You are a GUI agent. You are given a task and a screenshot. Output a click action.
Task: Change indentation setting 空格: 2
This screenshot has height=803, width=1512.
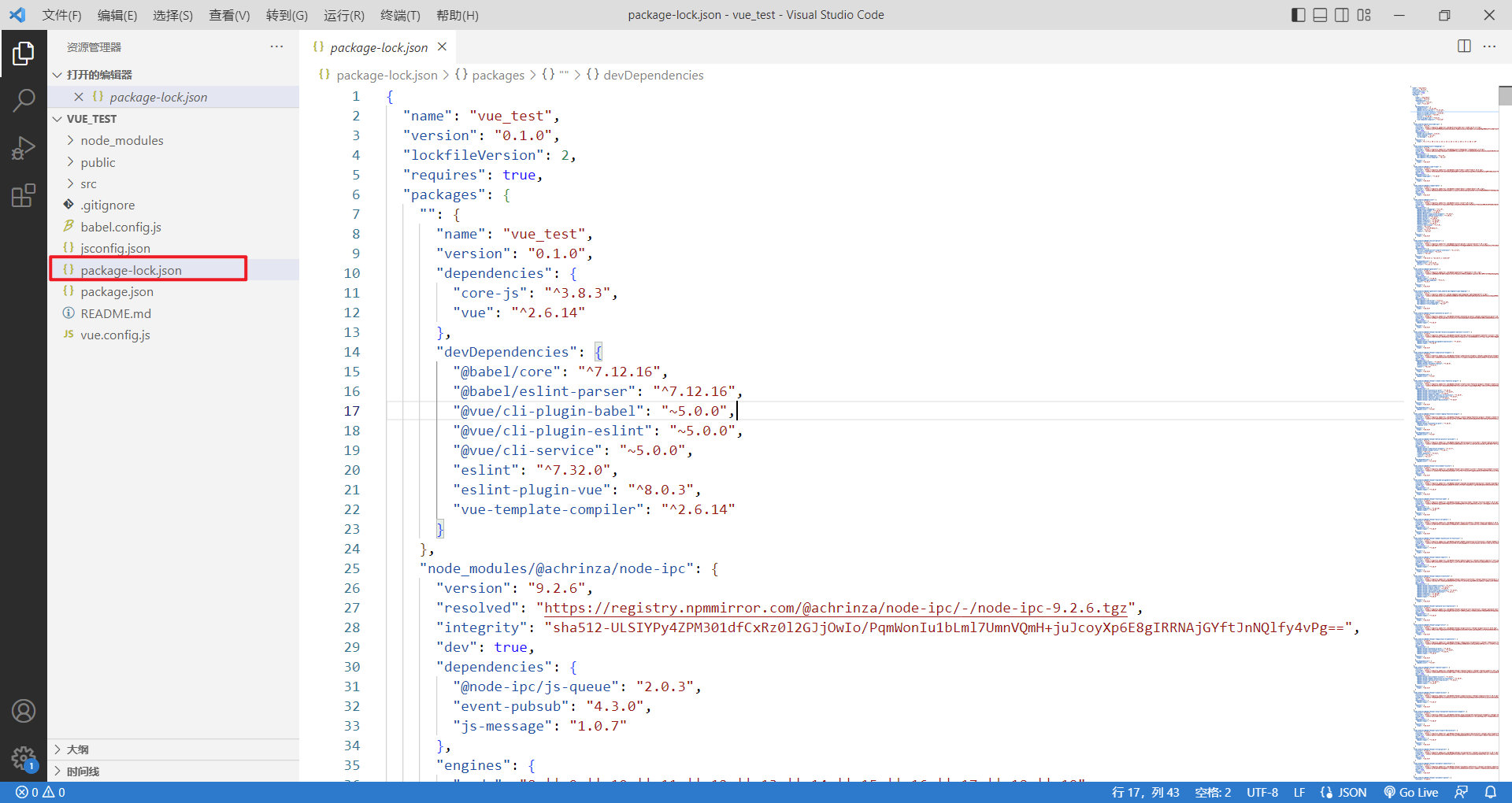tap(1213, 793)
